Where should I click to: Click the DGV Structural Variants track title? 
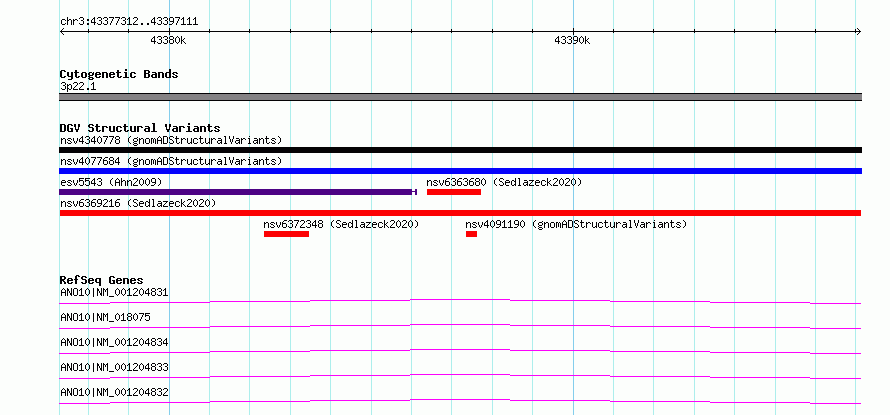tap(140, 128)
